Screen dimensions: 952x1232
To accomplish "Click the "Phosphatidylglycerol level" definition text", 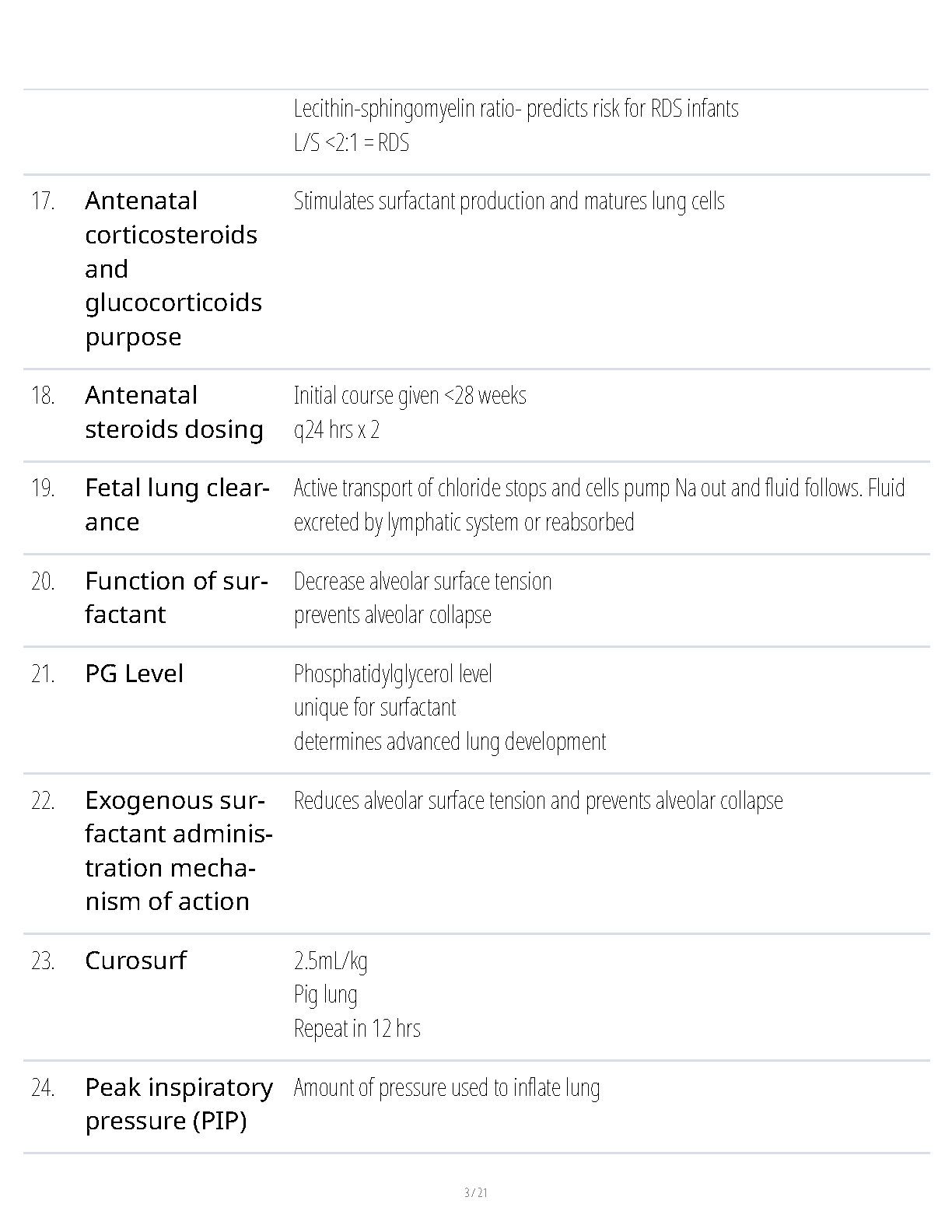I will tap(393, 674).
